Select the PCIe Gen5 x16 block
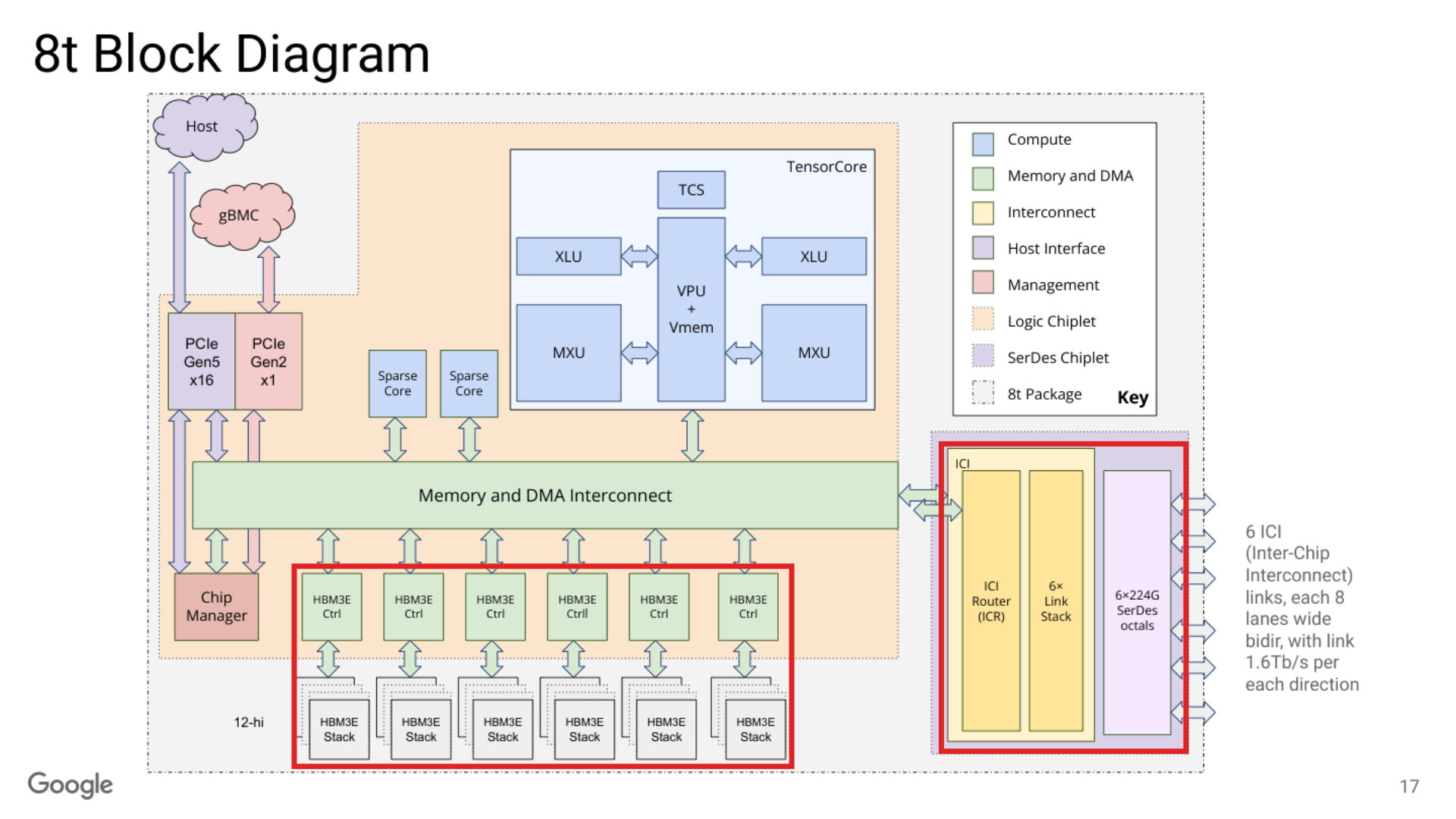Image resolution: width=1456 pixels, height=819 pixels. [202, 362]
